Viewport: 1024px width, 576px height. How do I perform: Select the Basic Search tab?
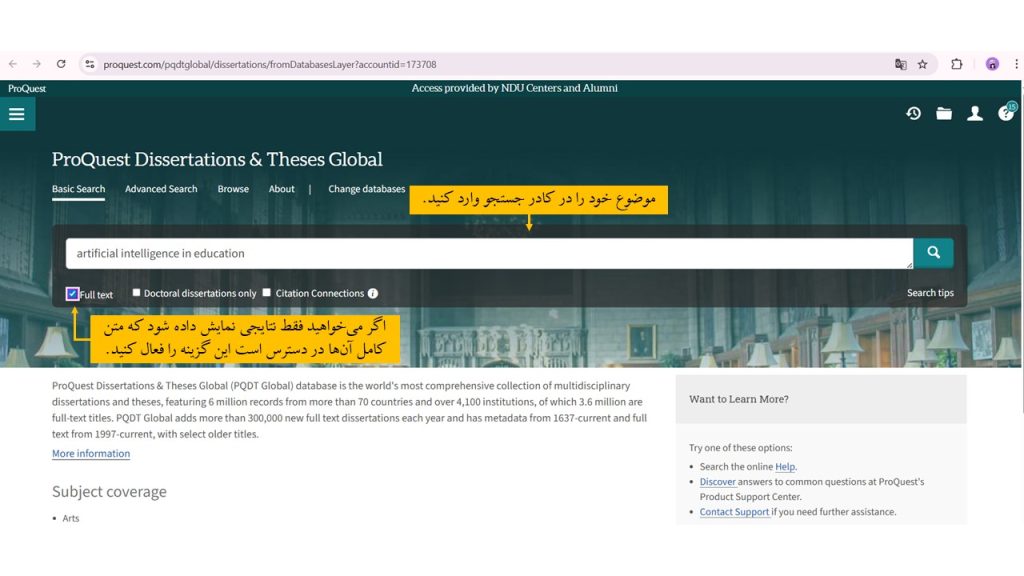click(78, 189)
